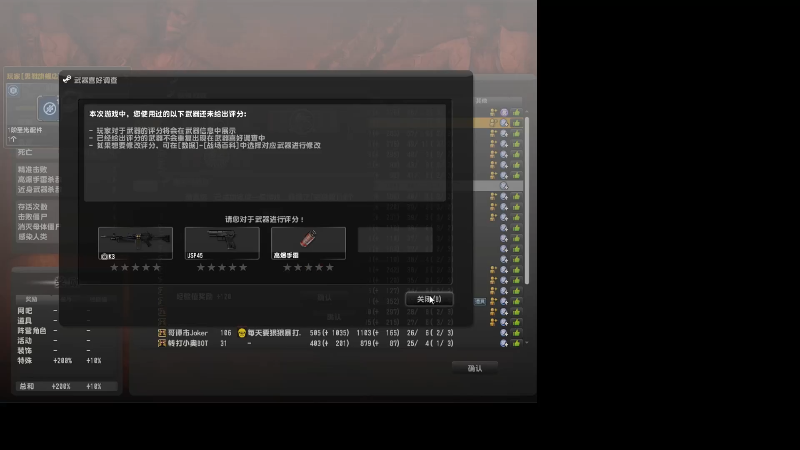Click the 活动 bonus row label
800x450 pixels.
click(24, 341)
